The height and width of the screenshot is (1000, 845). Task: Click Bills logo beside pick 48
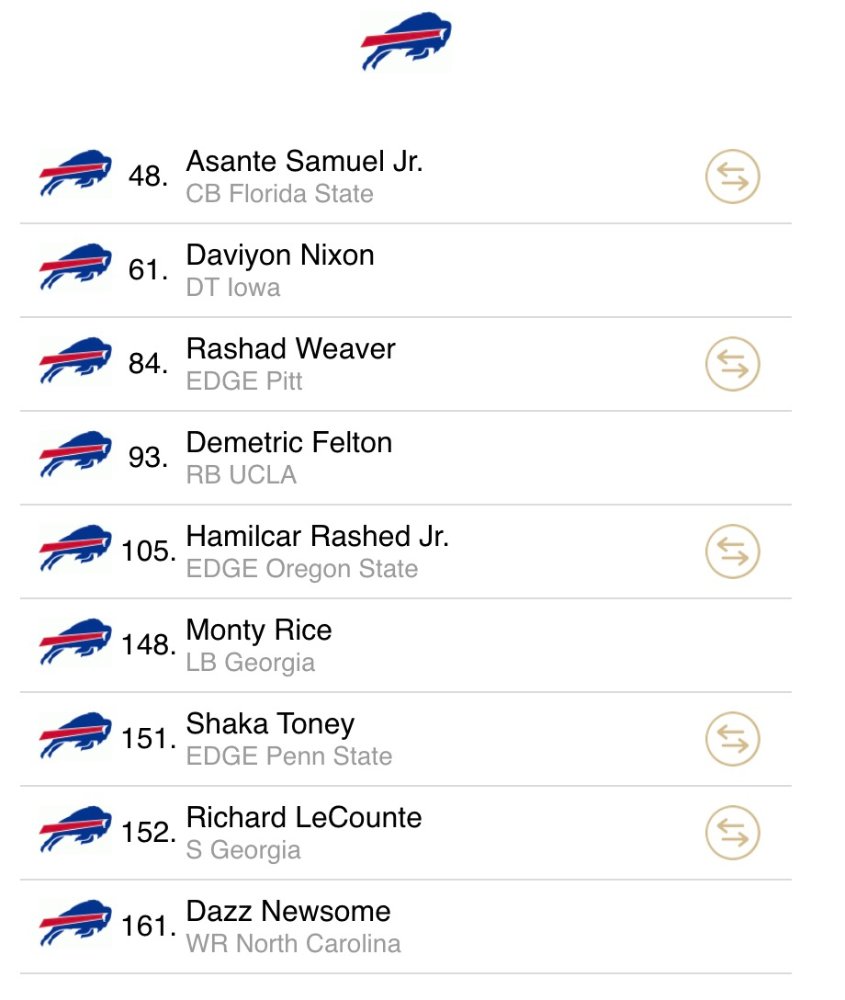75,173
